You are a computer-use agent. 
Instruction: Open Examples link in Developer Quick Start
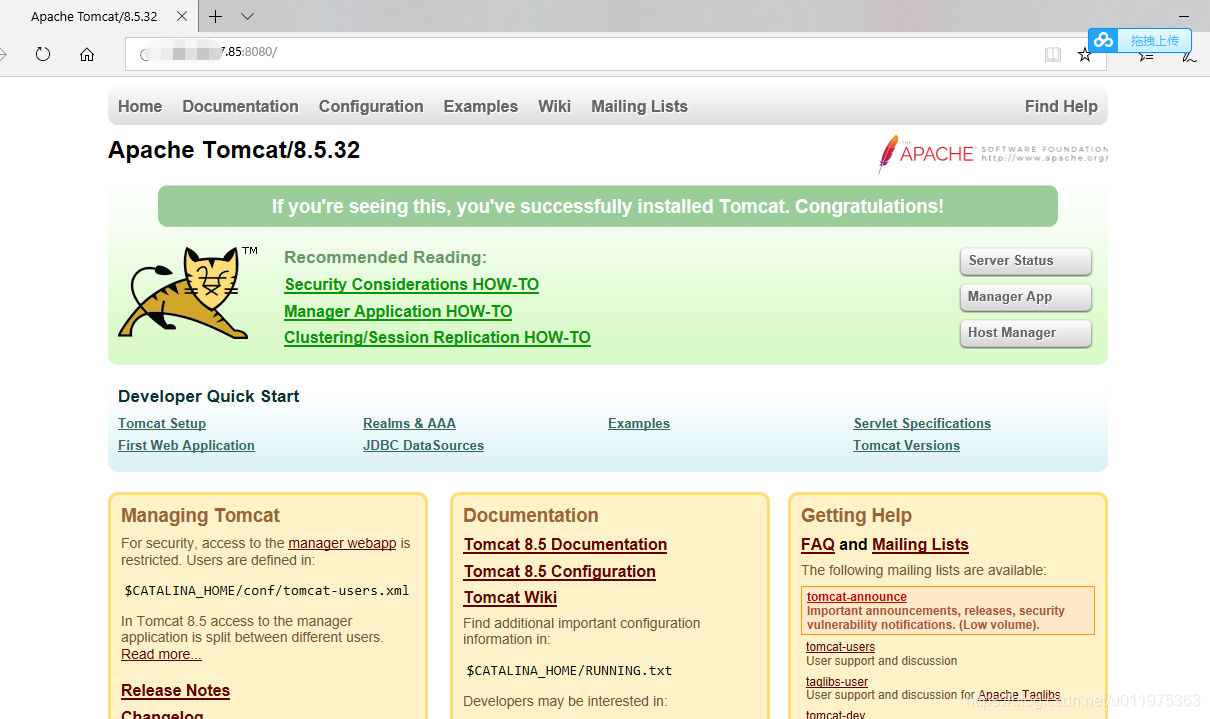click(639, 424)
